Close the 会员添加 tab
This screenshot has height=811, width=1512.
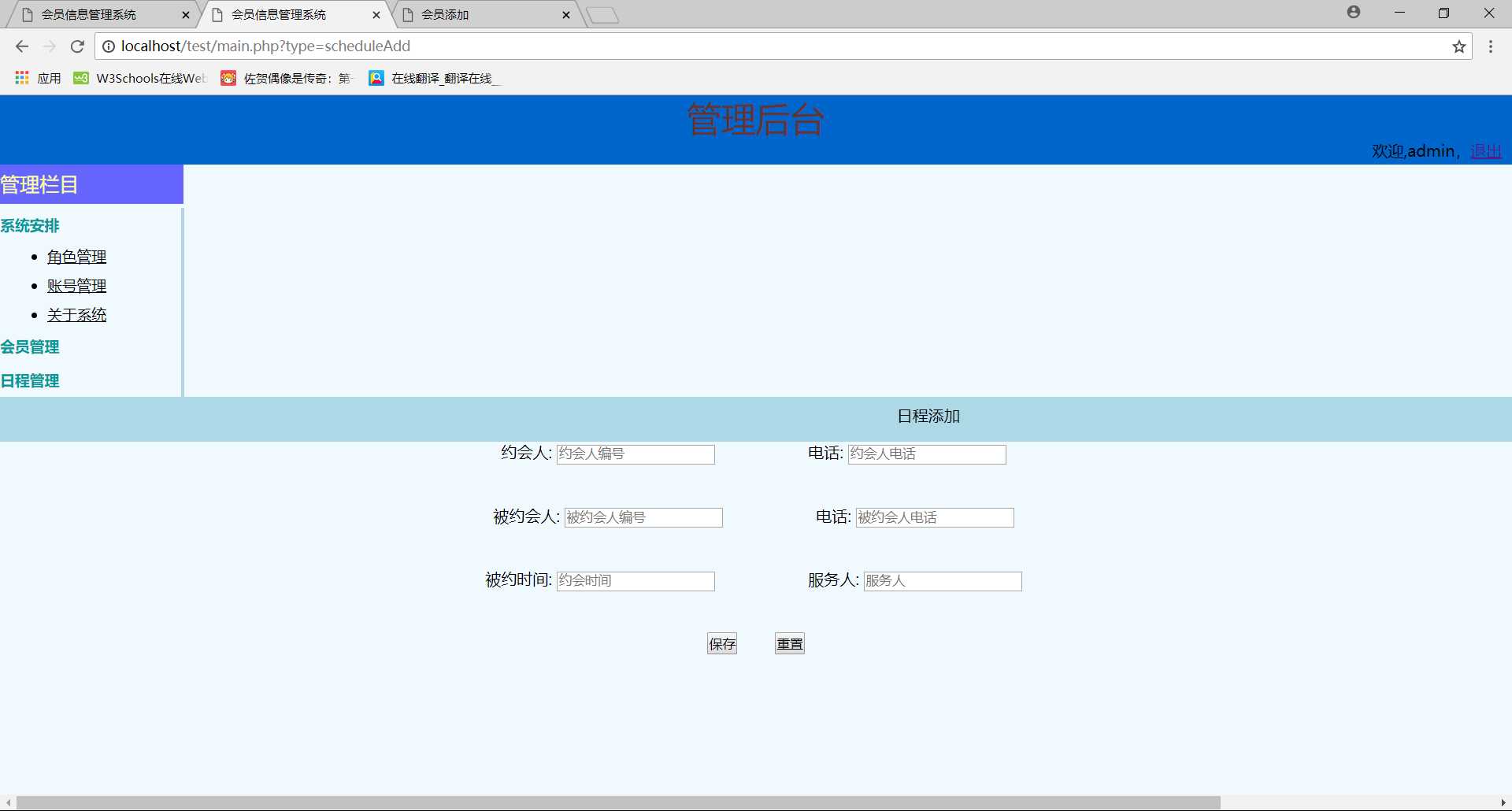566,15
